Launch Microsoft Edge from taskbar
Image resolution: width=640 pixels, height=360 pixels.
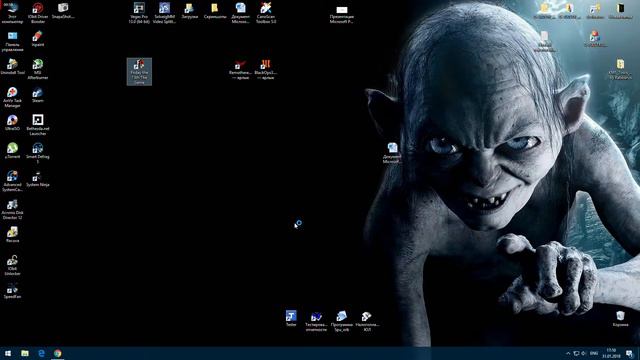[41, 353]
